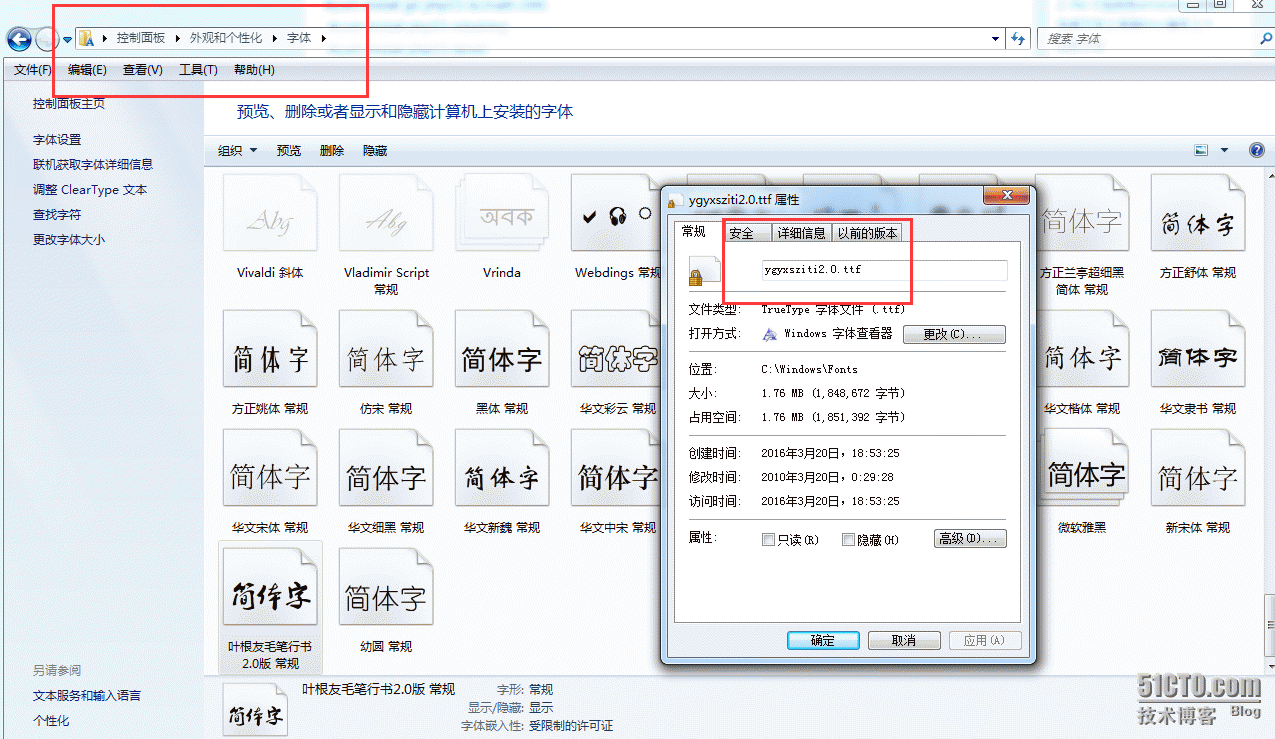Click the 取消 button

pos(904,640)
